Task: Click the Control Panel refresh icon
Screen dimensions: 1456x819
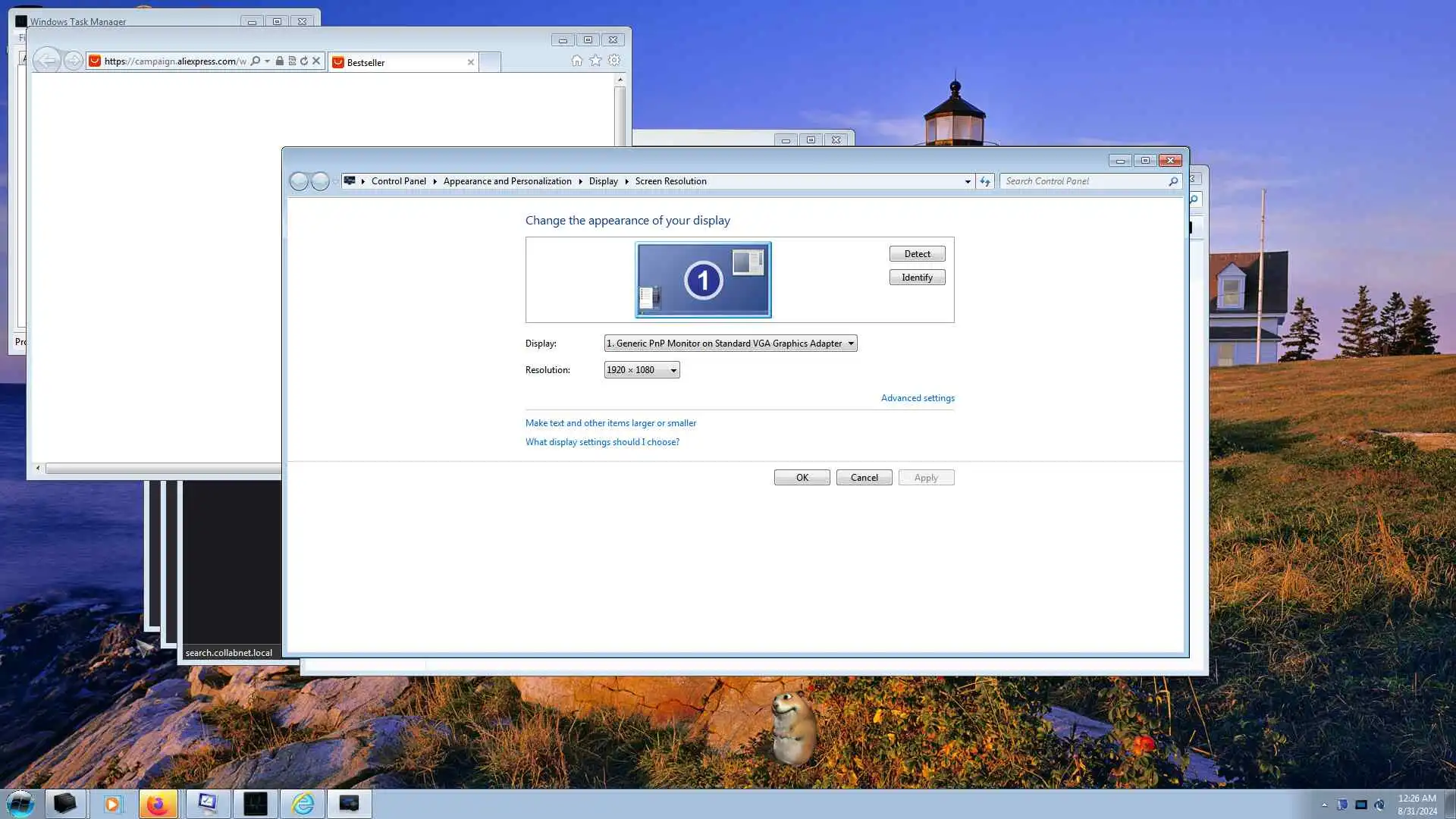Action: 985,181
